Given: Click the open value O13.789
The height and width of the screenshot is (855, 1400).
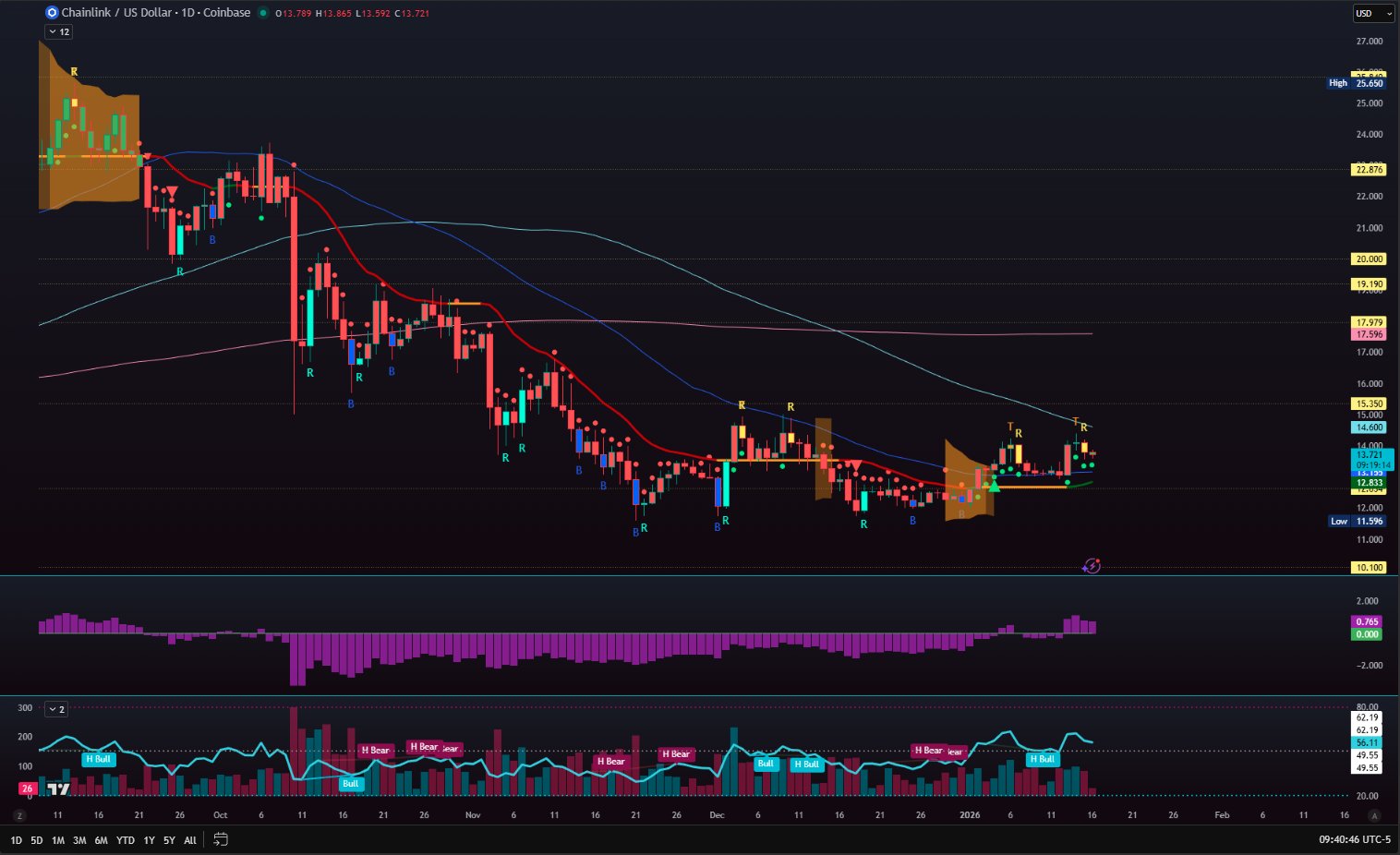Looking at the screenshot, I should point(294,13).
